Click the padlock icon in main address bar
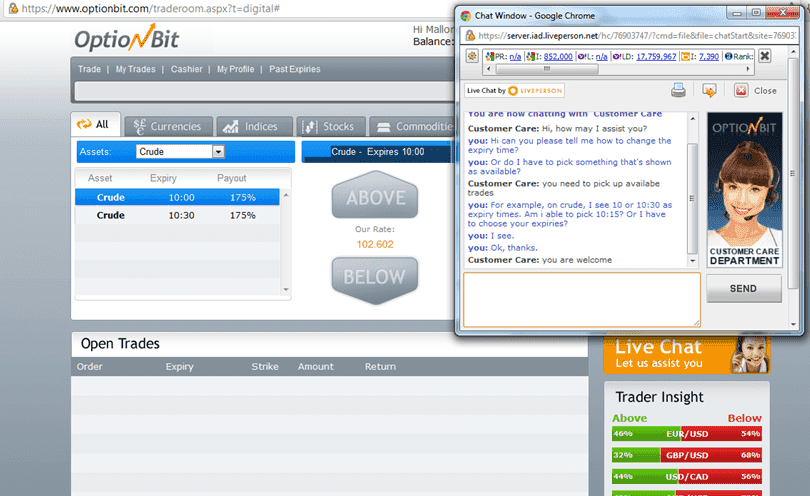This screenshot has height=496, width=810. [x=13, y=8]
